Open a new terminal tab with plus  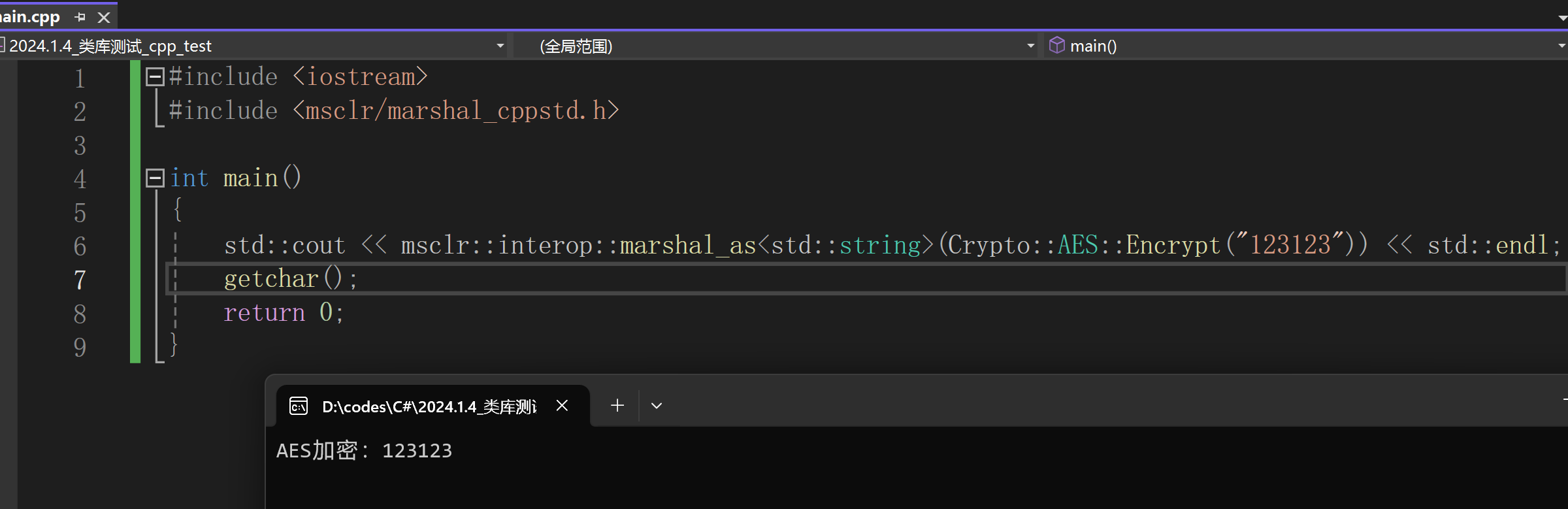click(617, 406)
